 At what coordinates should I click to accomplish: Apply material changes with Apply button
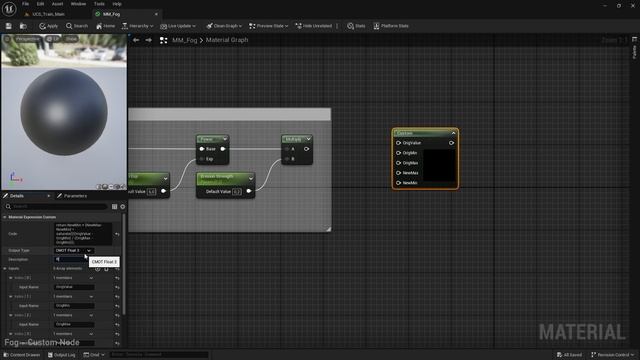pos(49,26)
